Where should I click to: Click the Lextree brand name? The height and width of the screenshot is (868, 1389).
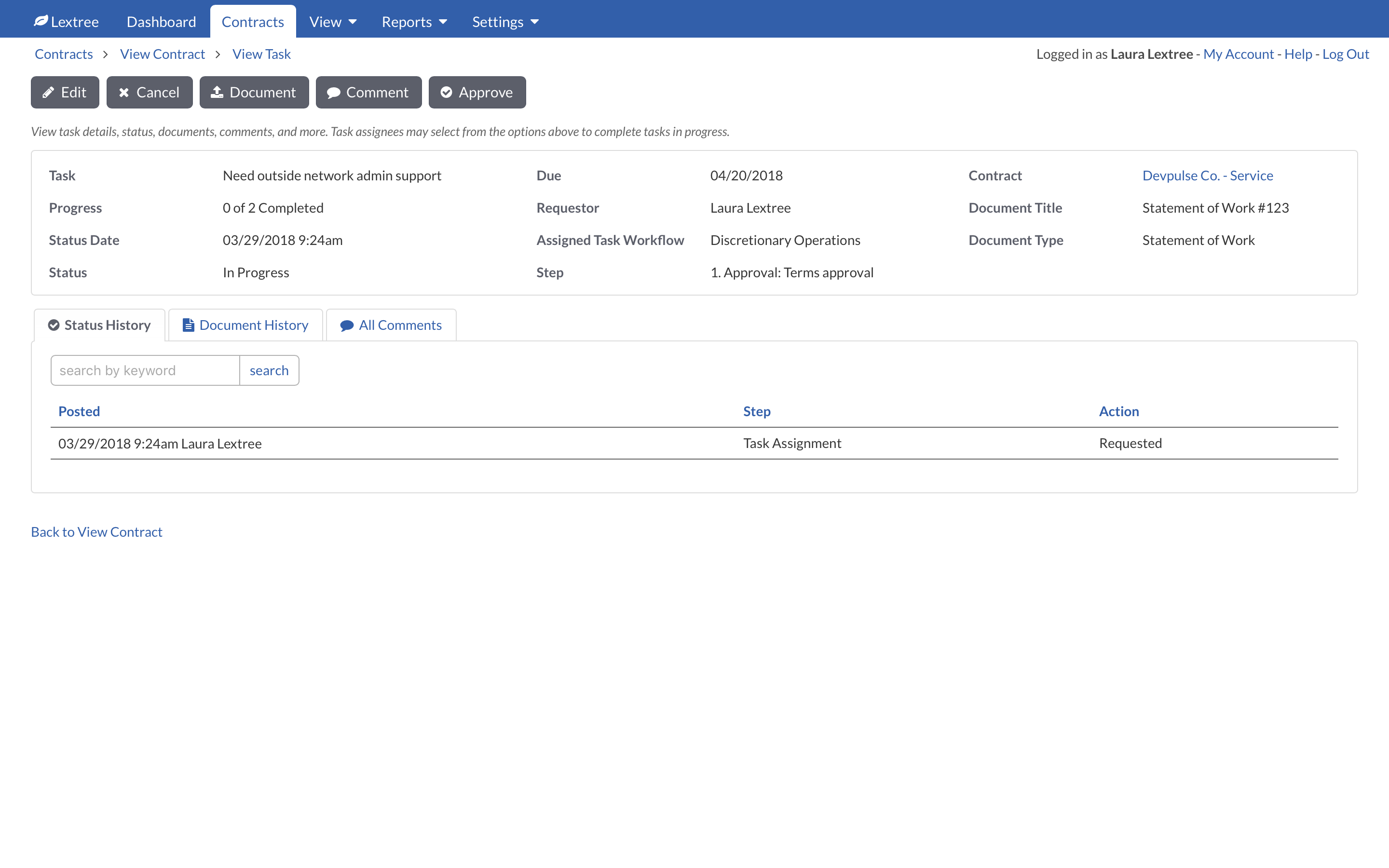point(75,22)
